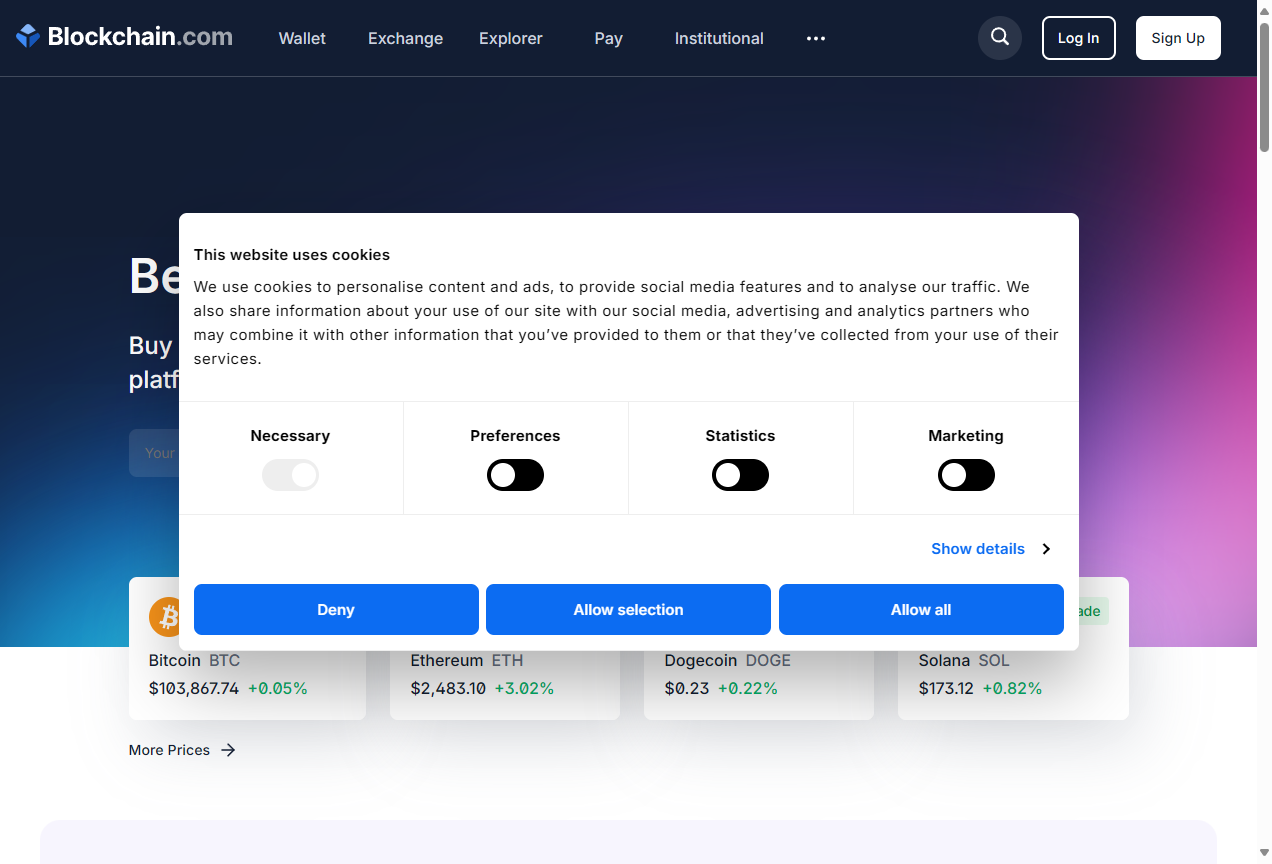
Task: Confirm cookie selection with Allow selection
Action: coord(628,609)
